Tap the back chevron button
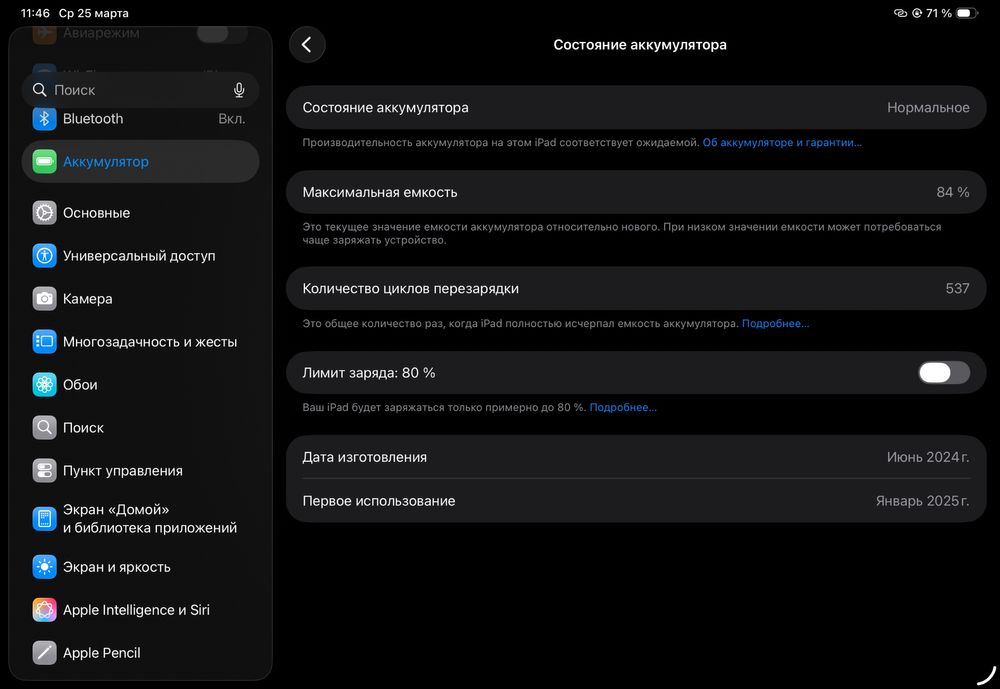The image size is (1000, 689). point(307,45)
